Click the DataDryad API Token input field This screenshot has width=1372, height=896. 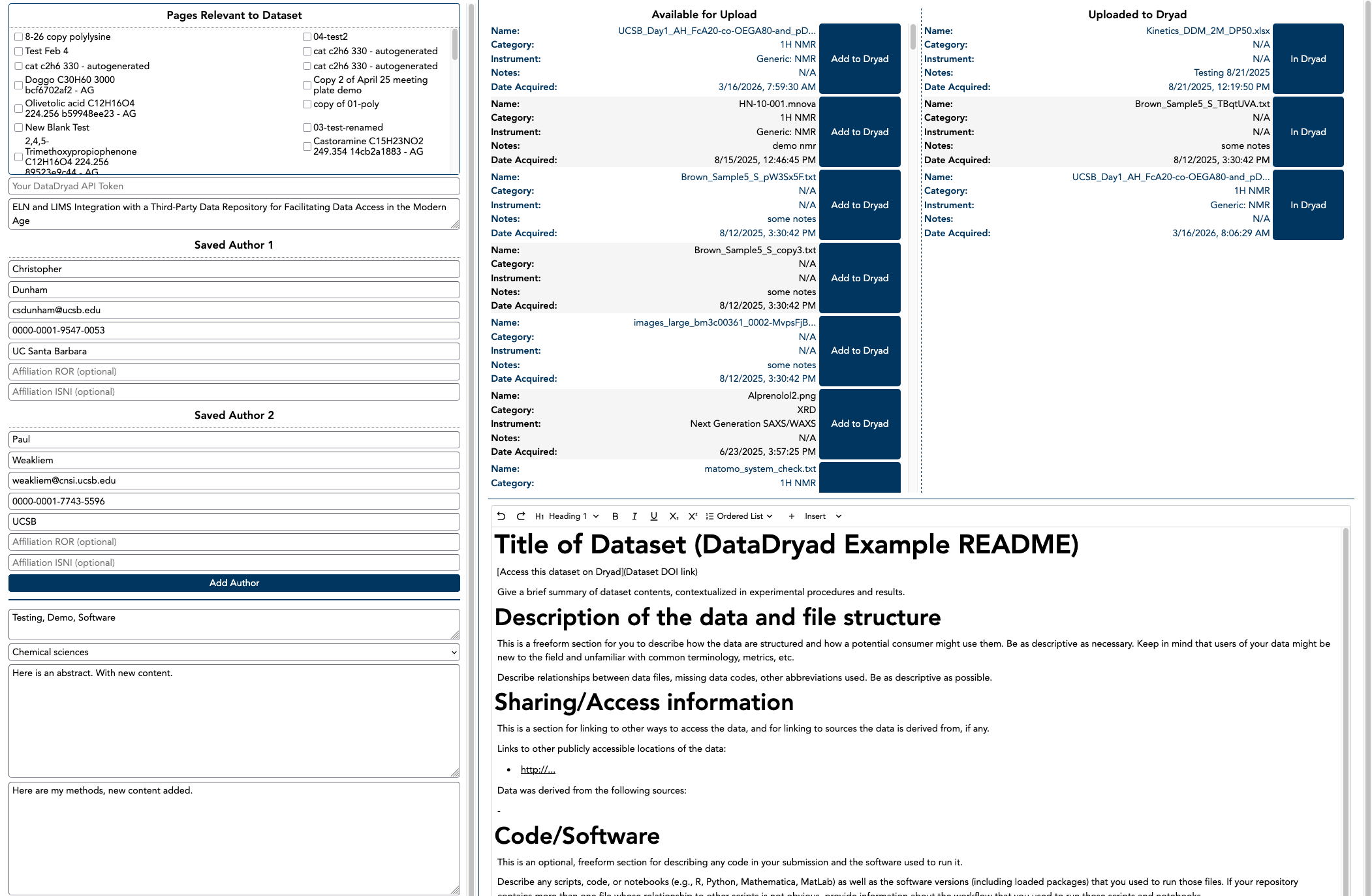click(x=234, y=186)
